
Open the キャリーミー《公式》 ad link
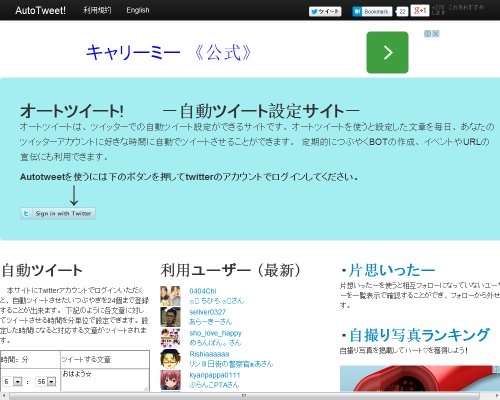[x=169, y=52]
